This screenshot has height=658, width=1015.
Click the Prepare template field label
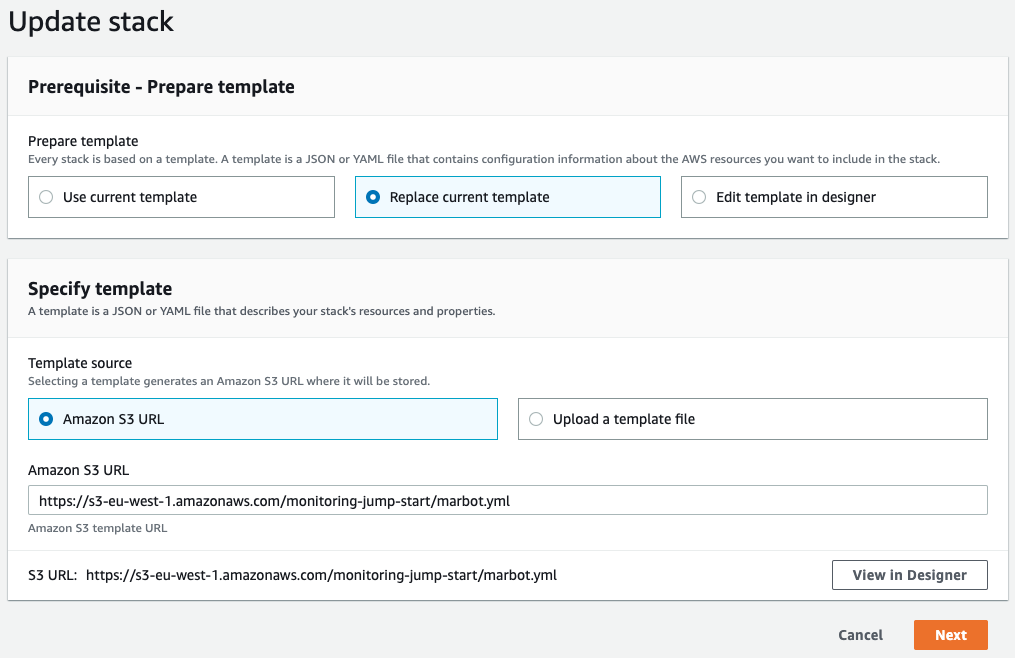coord(83,141)
